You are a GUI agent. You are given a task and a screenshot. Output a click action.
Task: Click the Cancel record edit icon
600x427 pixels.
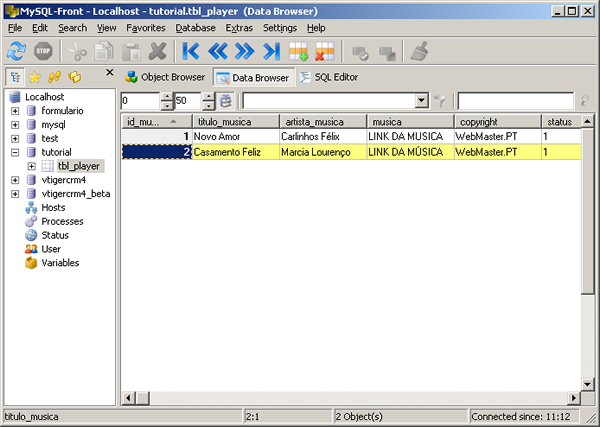click(387, 53)
